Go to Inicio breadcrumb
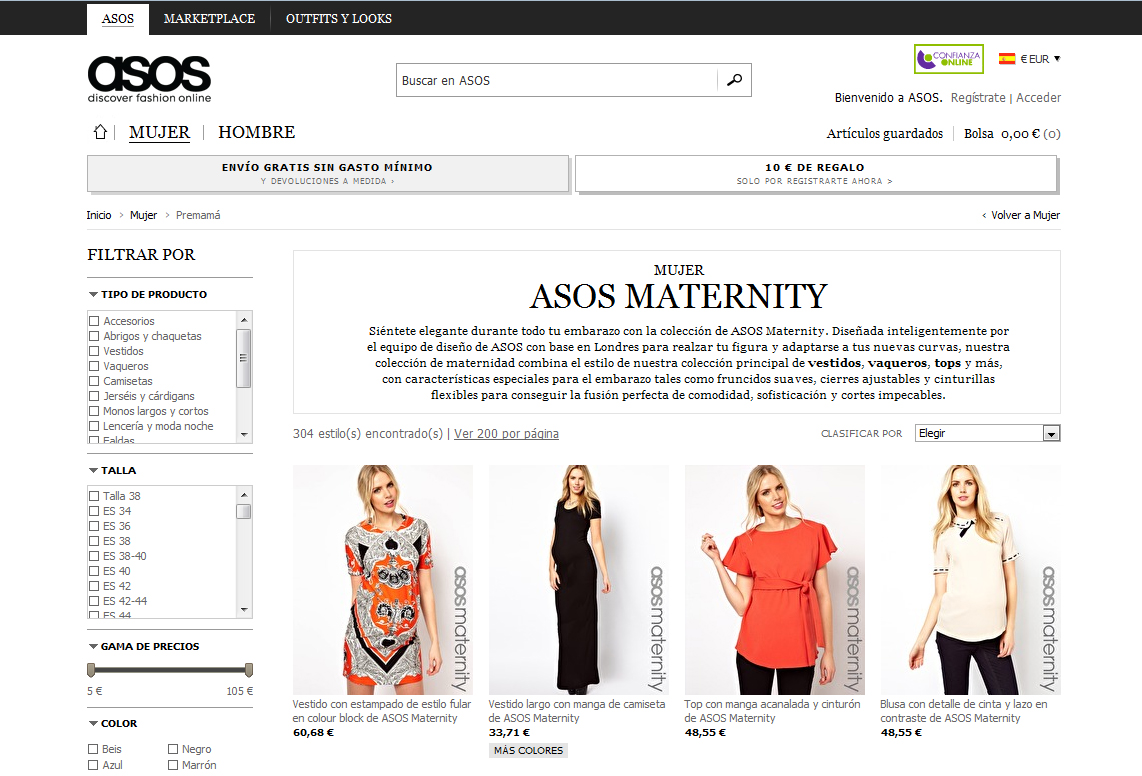The width and height of the screenshot is (1142, 776). click(99, 215)
